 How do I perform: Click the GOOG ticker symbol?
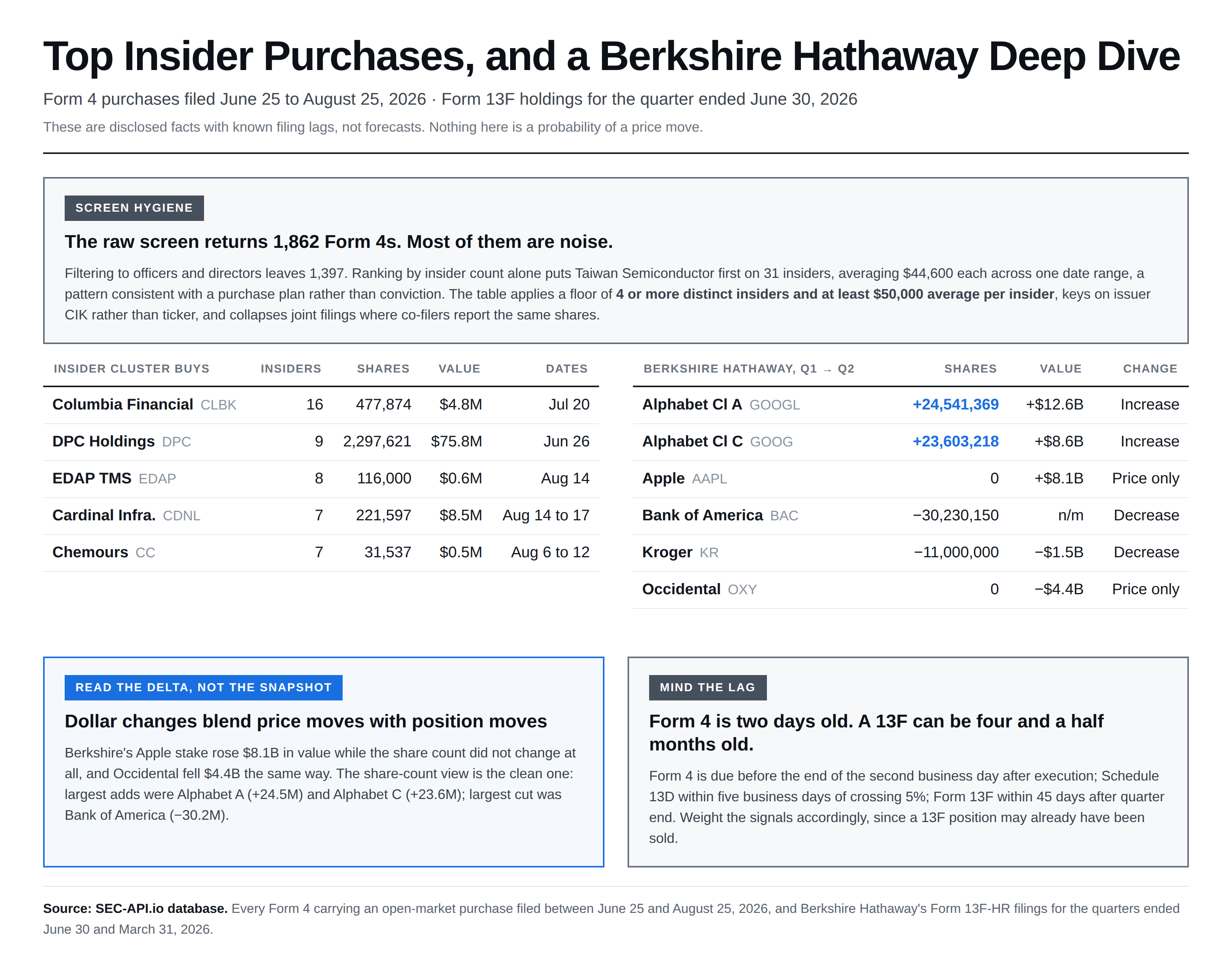pyautogui.click(x=772, y=442)
